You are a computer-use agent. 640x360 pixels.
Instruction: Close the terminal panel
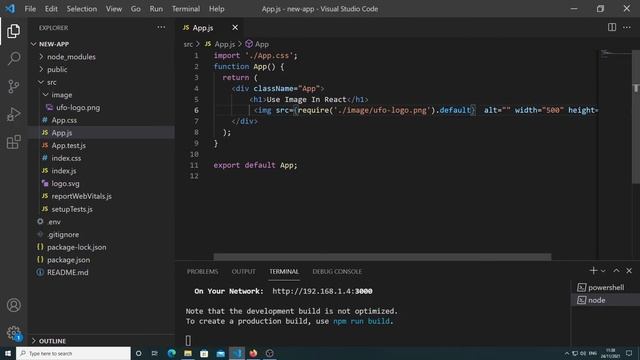(629, 271)
